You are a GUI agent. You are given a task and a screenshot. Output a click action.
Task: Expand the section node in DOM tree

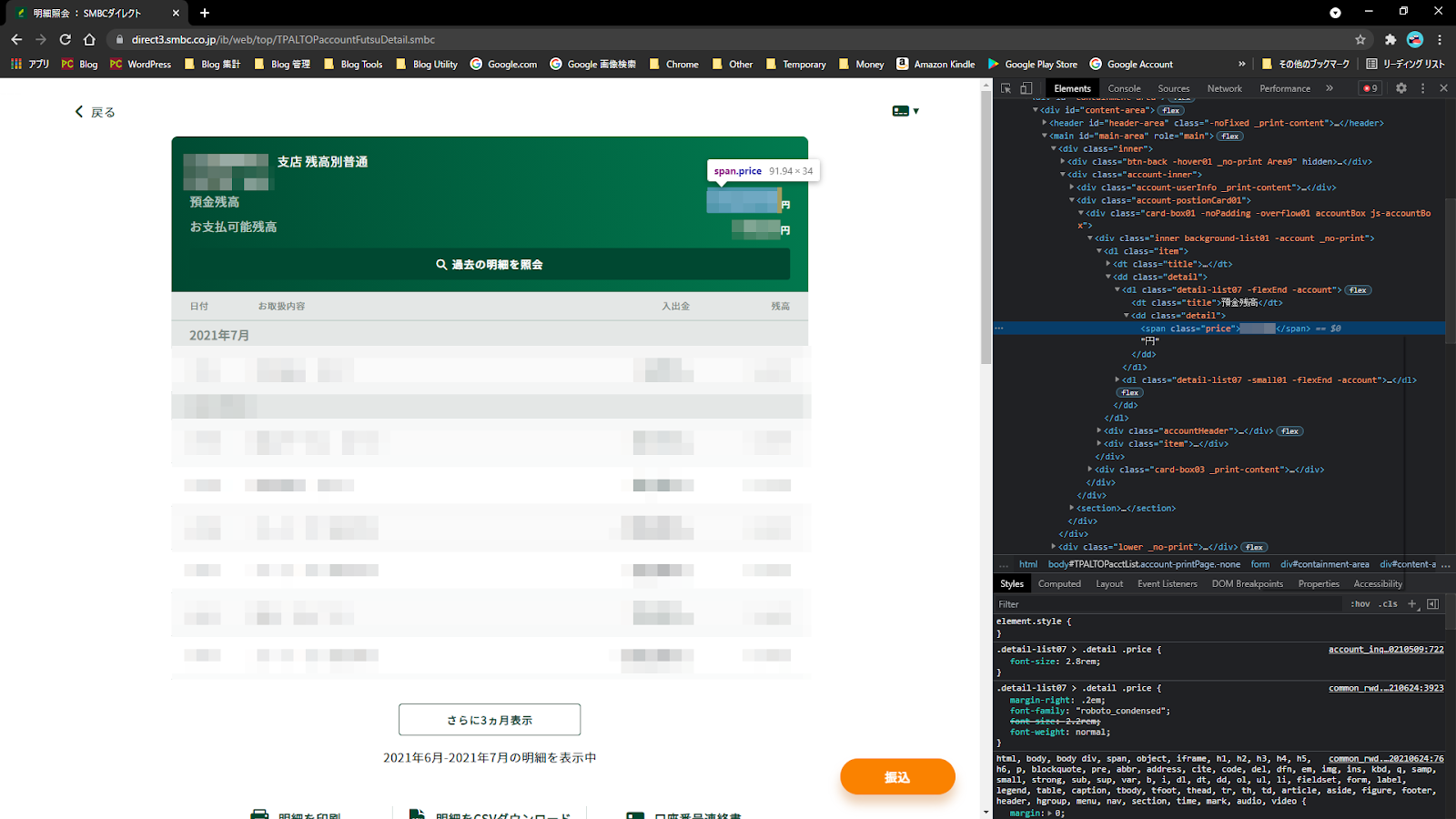coord(1072,508)
